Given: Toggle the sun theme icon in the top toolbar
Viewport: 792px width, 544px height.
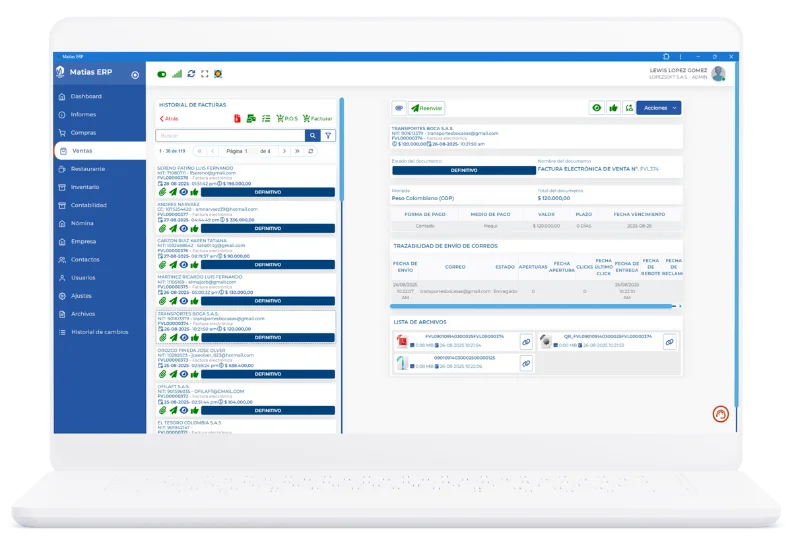Looking at the screenshot, I should tap(218, 74).
